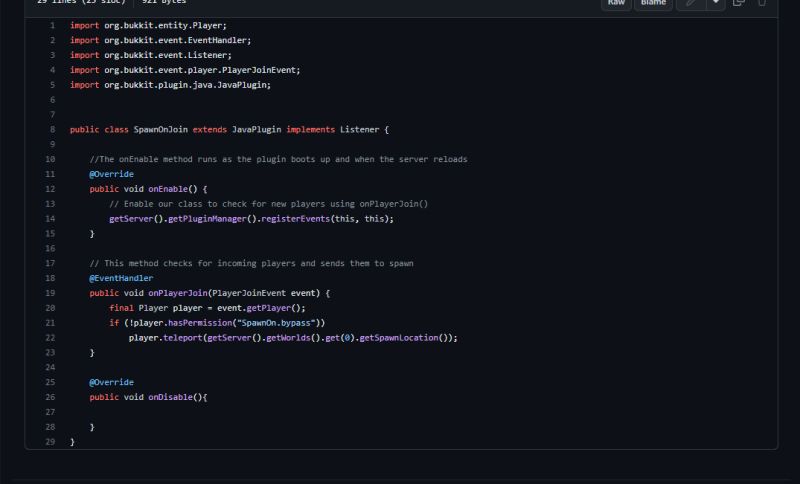Click the 'final' keyword on line 20
Viewport: 800px width, 484px height.
(121, 308)
